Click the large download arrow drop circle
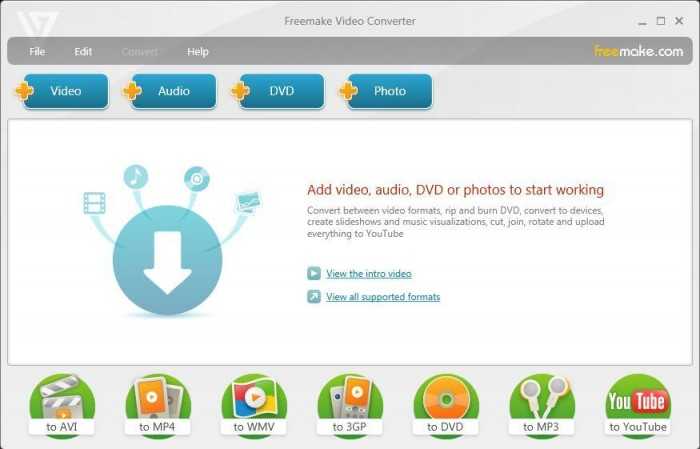Image resolution: width=700 pixels, height=449 pixels. 167,260
